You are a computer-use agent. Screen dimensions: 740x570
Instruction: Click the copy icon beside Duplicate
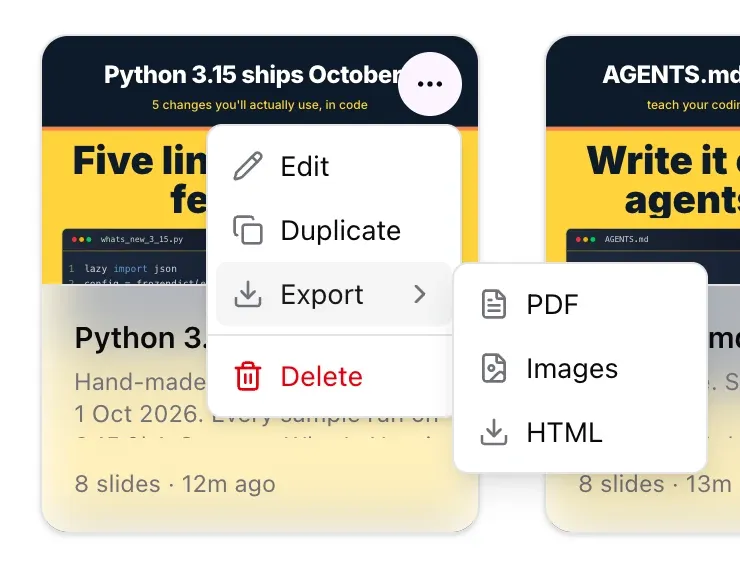tap(248, 230)
